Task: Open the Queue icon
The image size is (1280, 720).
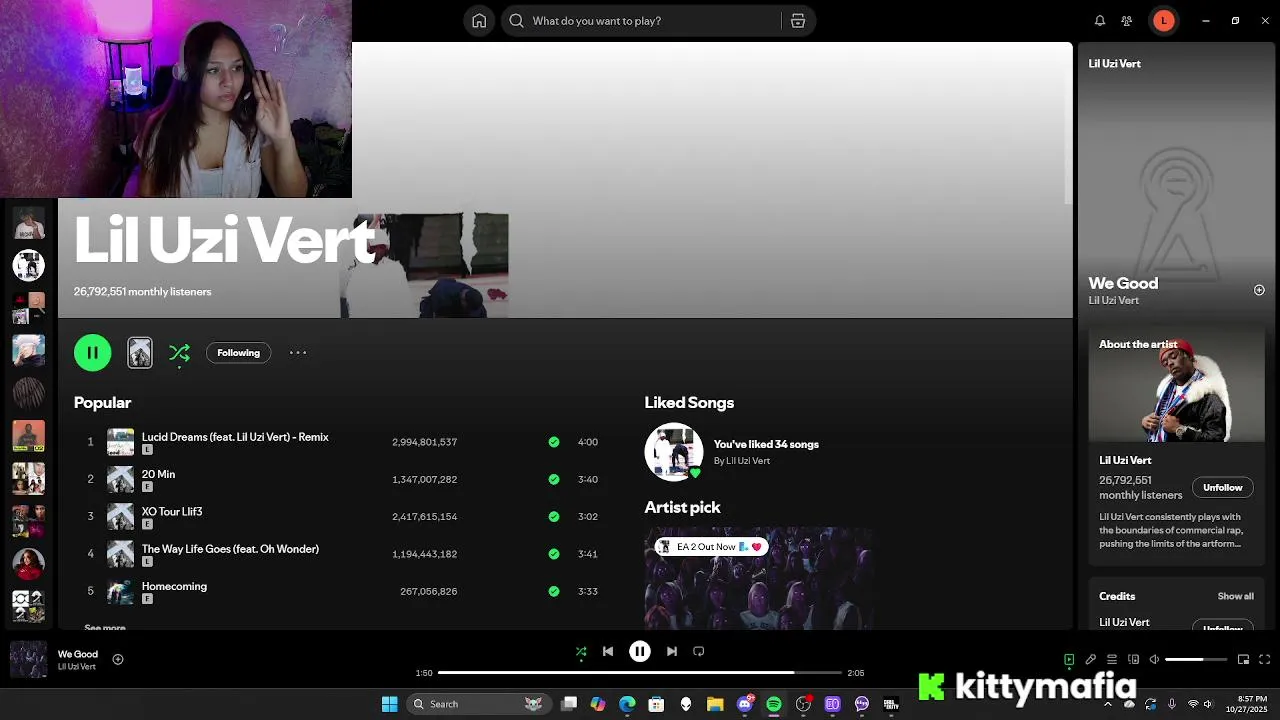Action: pos(1112,659)
